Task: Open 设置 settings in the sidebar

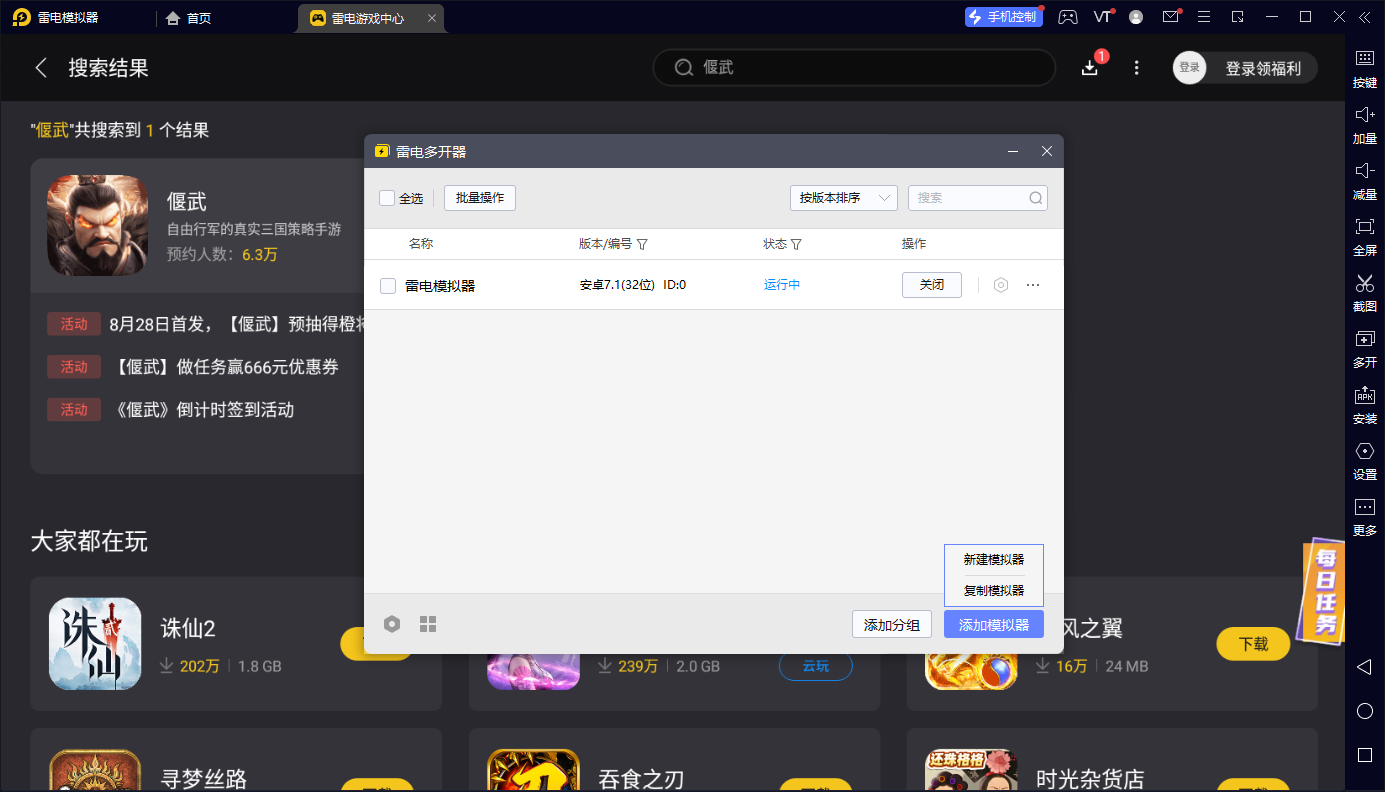Action: [1364, 459]
